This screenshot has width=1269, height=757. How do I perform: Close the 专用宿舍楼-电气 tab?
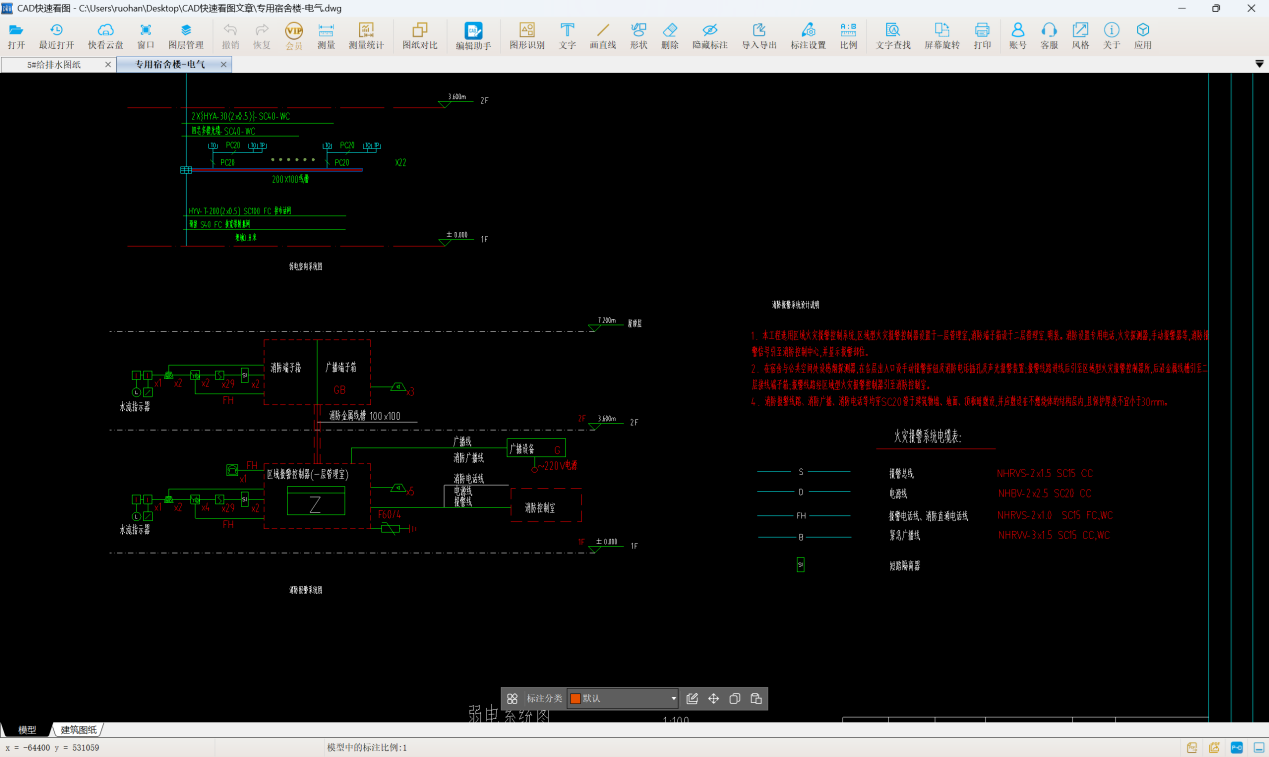(x=224, y=64)
